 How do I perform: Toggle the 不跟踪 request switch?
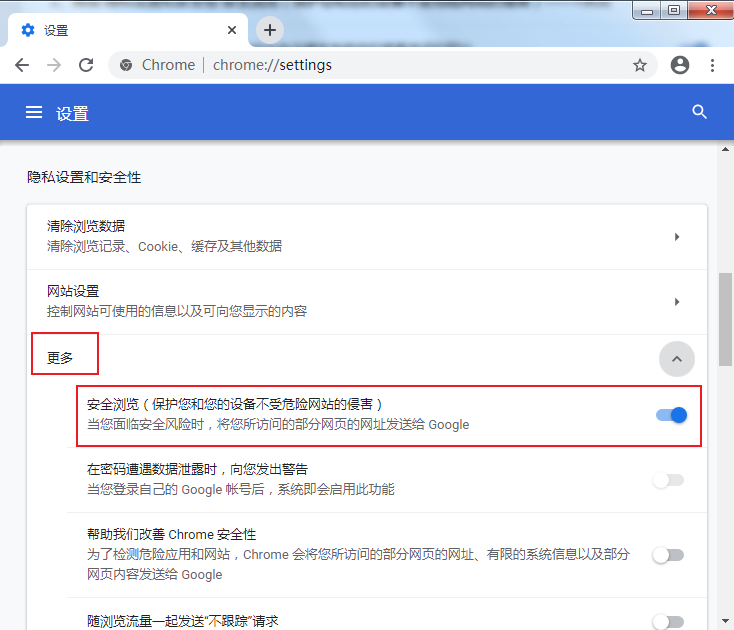tap(668, 622)
